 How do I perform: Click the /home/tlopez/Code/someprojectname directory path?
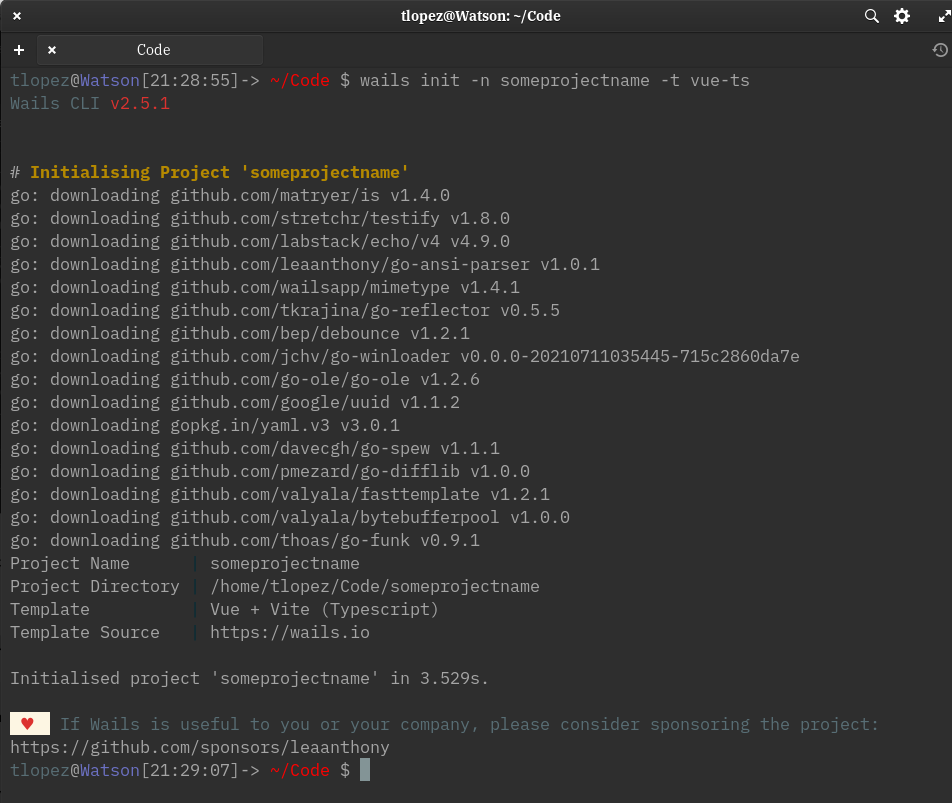point(375,586)
